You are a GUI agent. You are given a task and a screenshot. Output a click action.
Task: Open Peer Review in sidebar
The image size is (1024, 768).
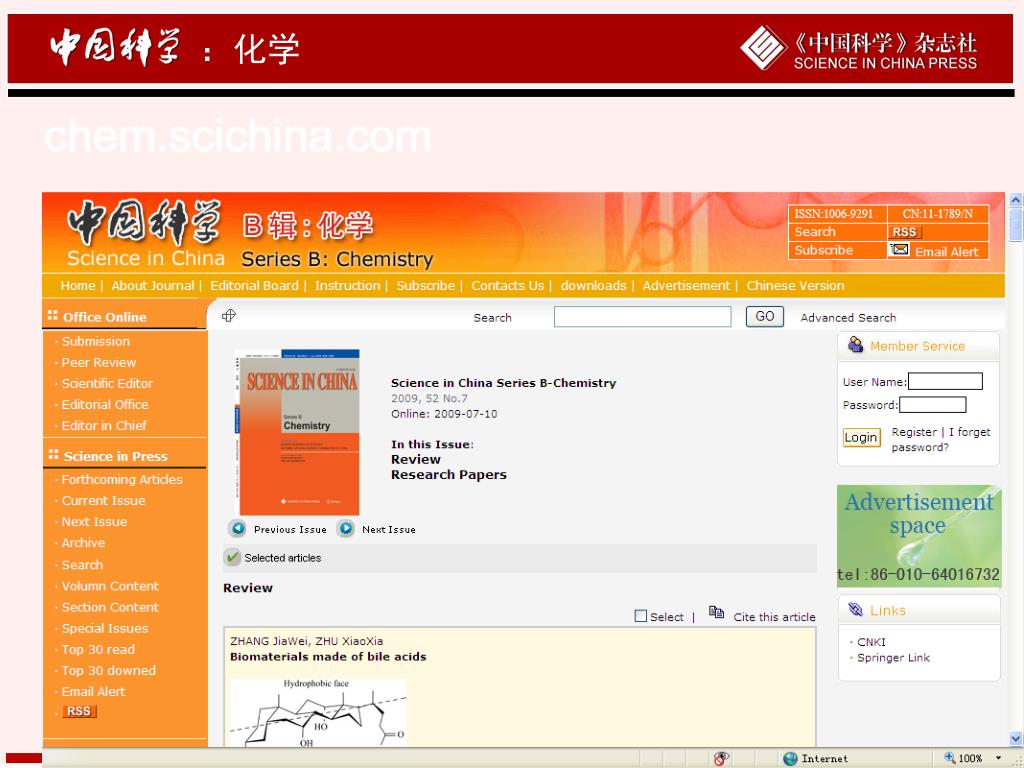coord(99,362)
